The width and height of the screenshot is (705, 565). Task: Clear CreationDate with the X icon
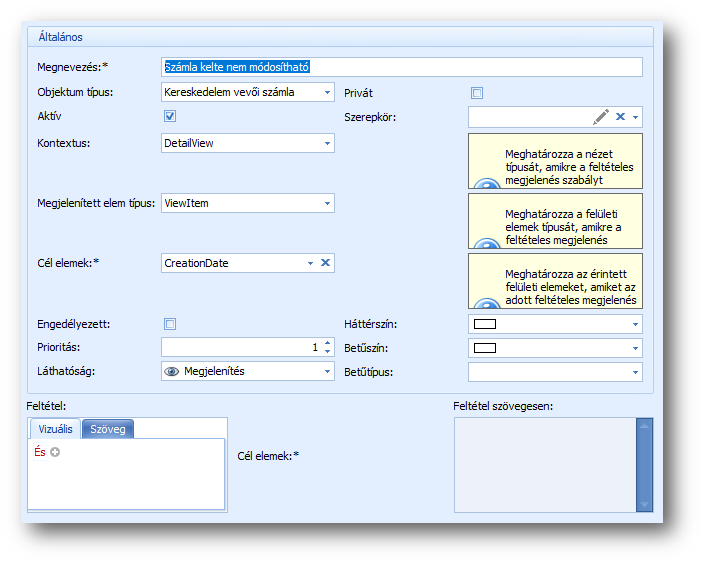coord(326,263)
